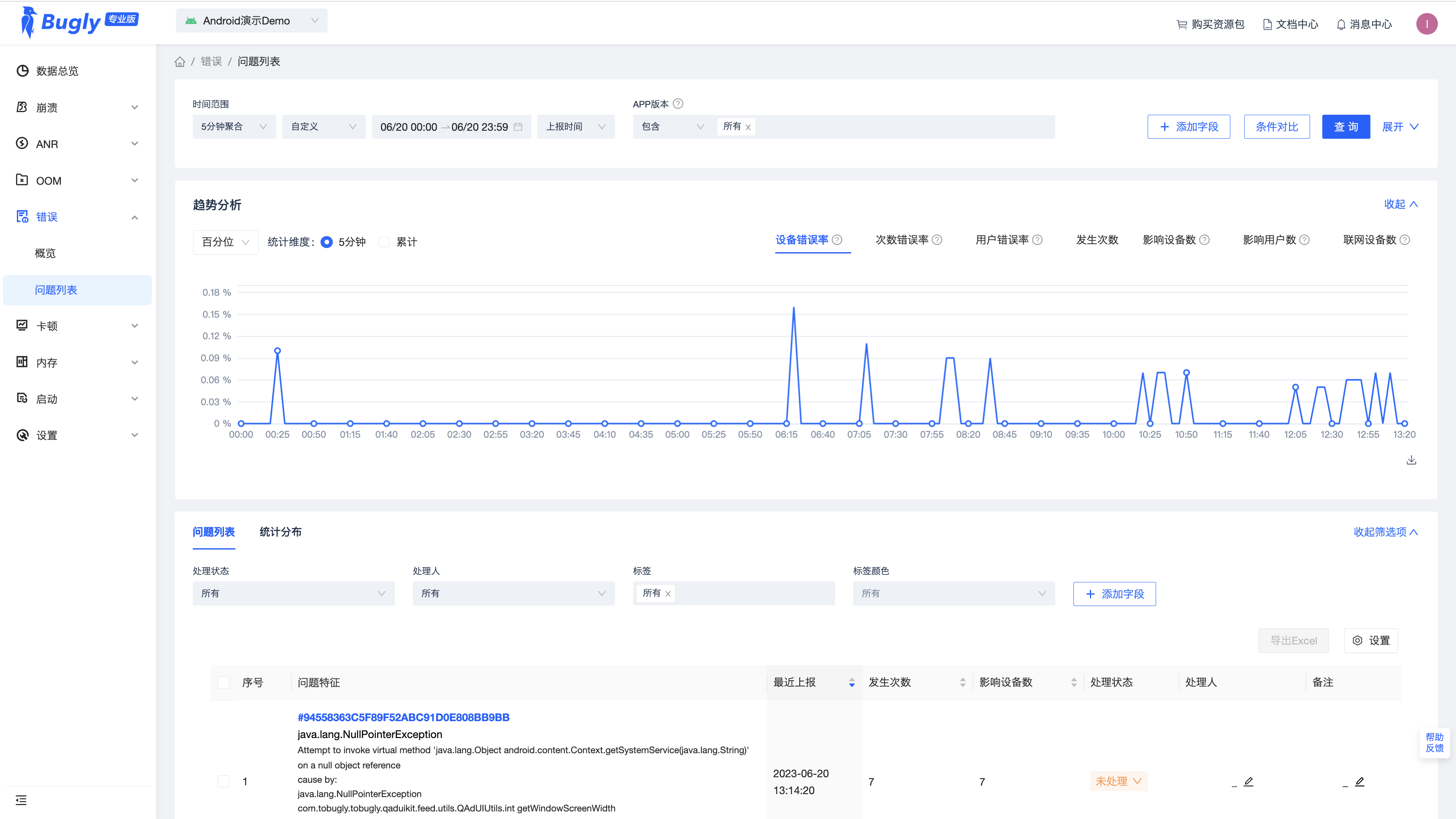Open the 5分钟聚合 dropdown
The image size is (1456, 819).
pos(234,127)
